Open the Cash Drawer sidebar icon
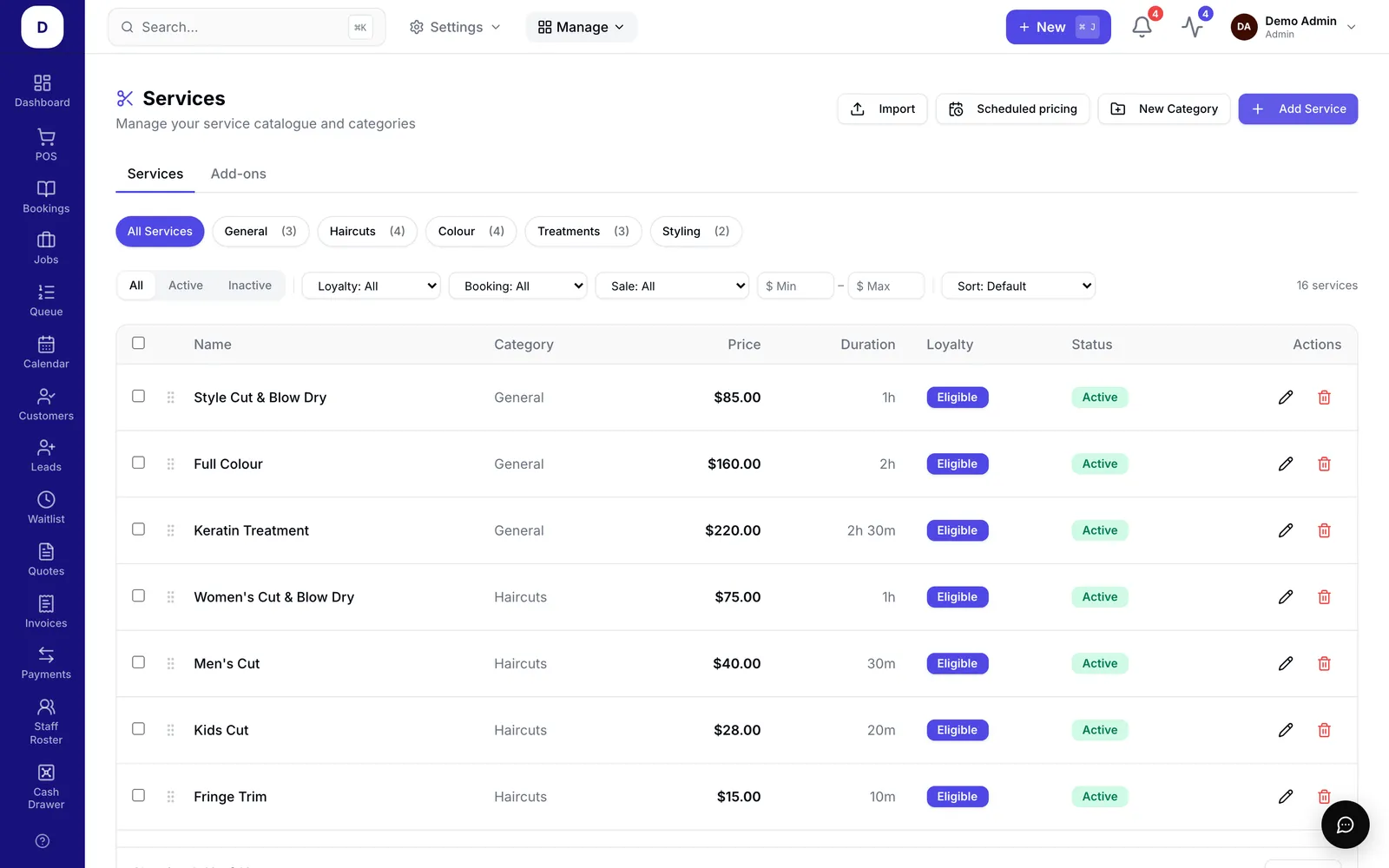 pos(46,773)
